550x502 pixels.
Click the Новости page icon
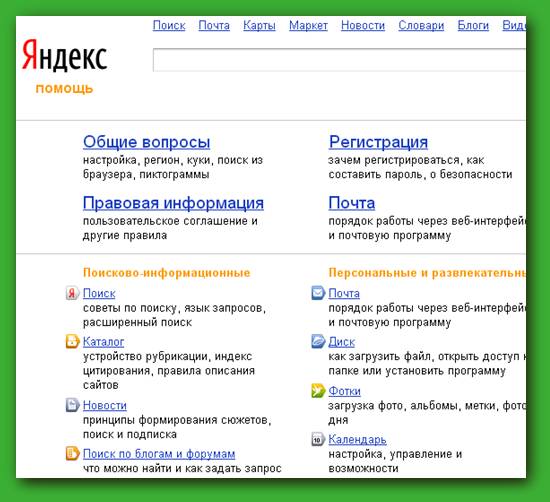coord(72,405)
